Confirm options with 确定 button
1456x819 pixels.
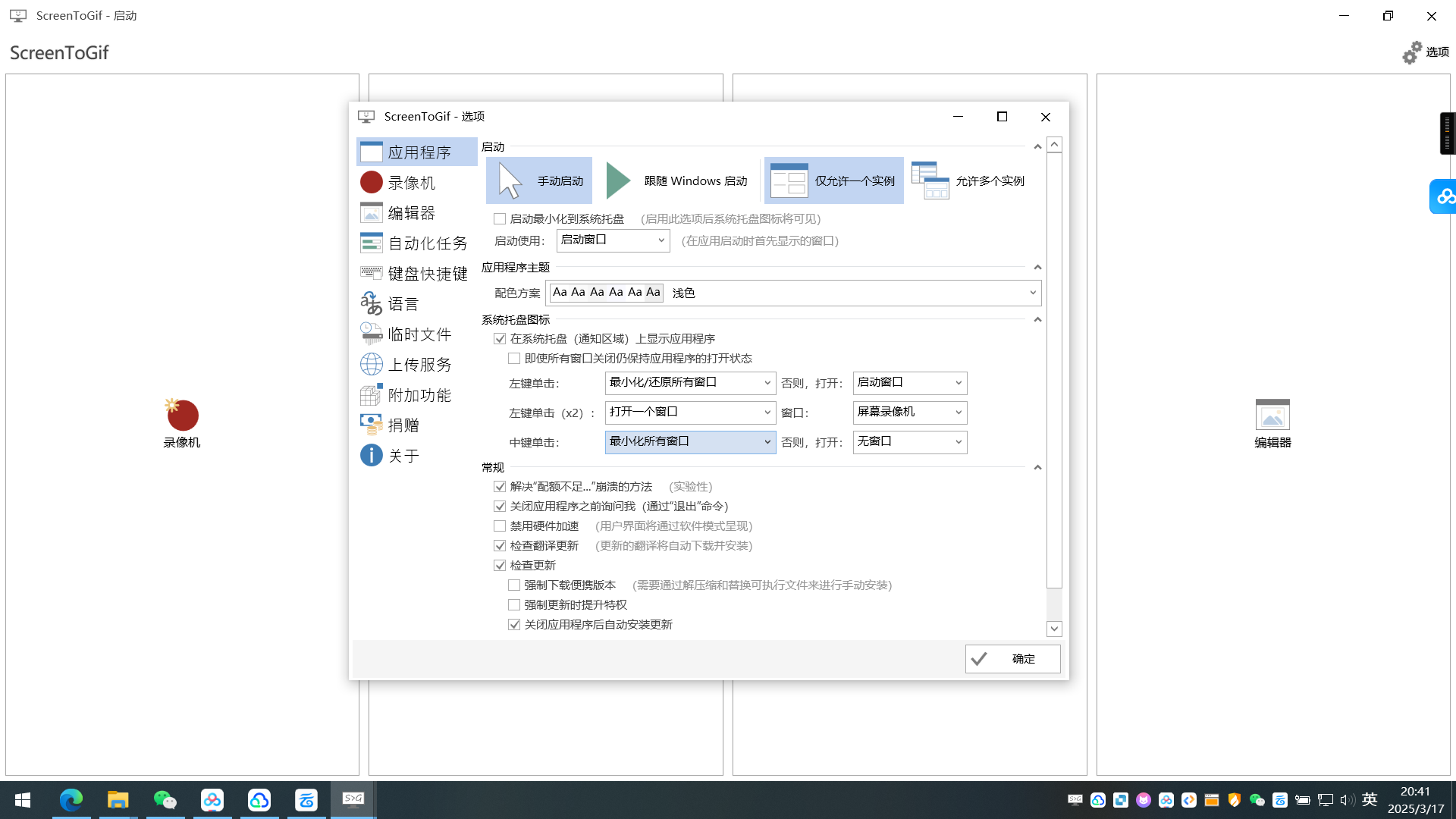(1012, 659)
